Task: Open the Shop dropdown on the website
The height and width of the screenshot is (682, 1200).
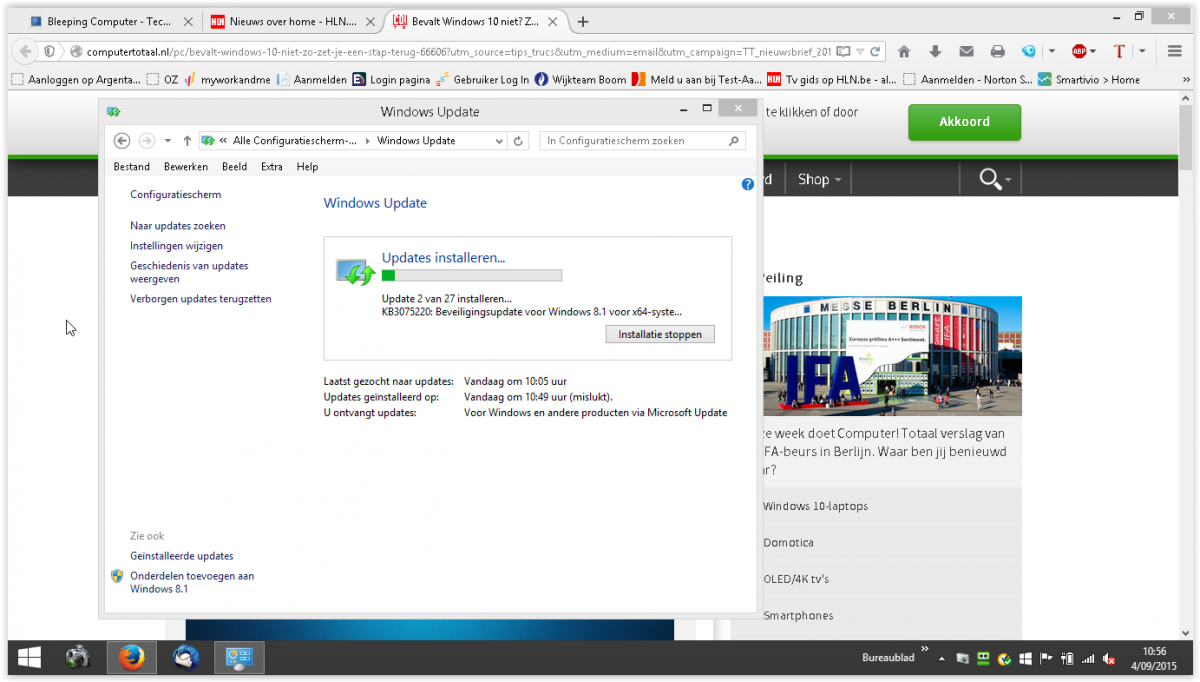Action: click(819, 179)
